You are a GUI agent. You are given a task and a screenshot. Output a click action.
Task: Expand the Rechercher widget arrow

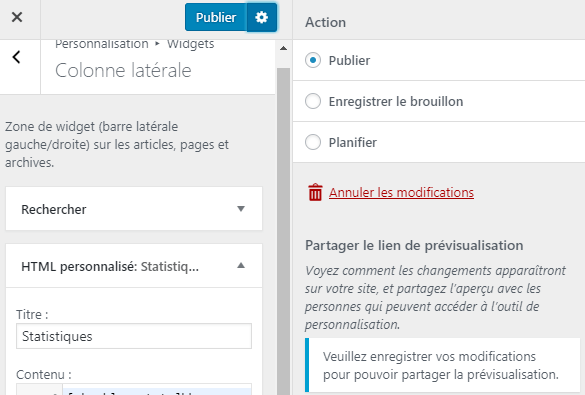[x=241, y=209]
